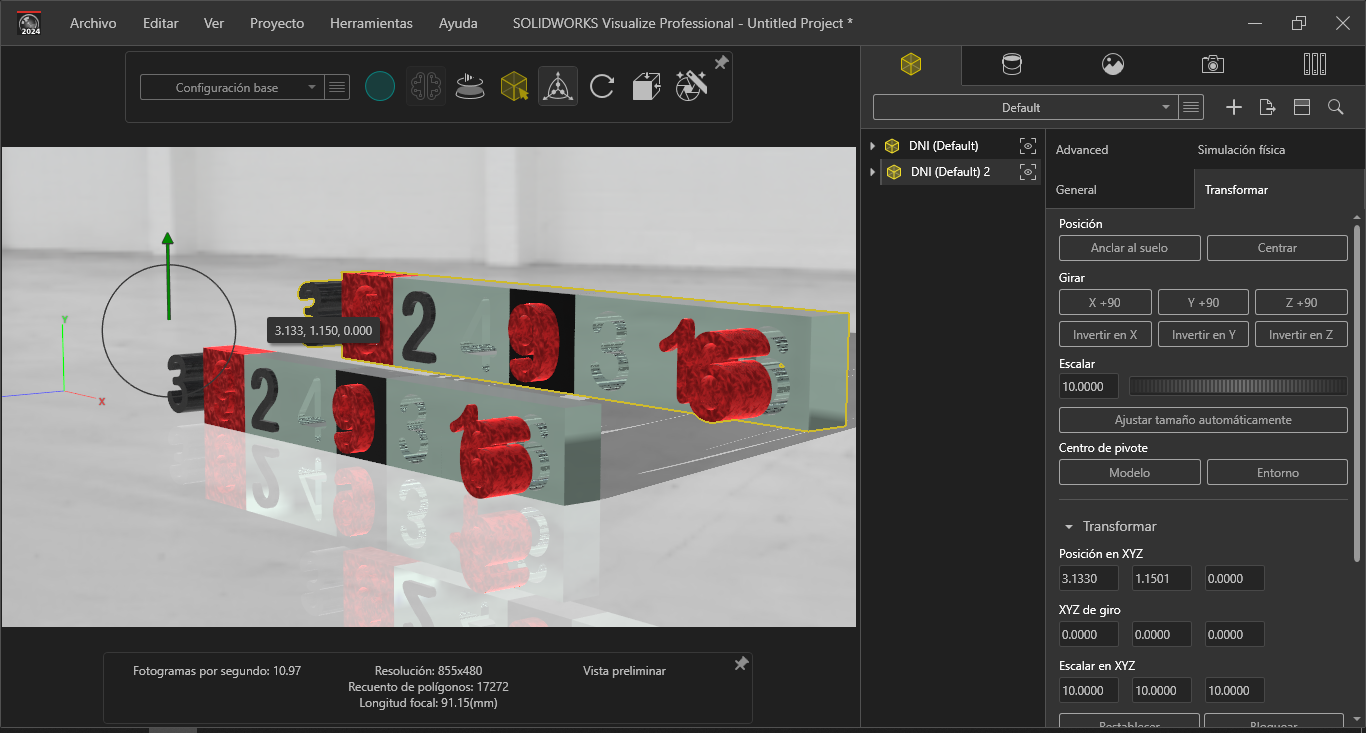Click the Escalar slider bar
Screen dimensions: 1366x733
[x=1237, y=386]
